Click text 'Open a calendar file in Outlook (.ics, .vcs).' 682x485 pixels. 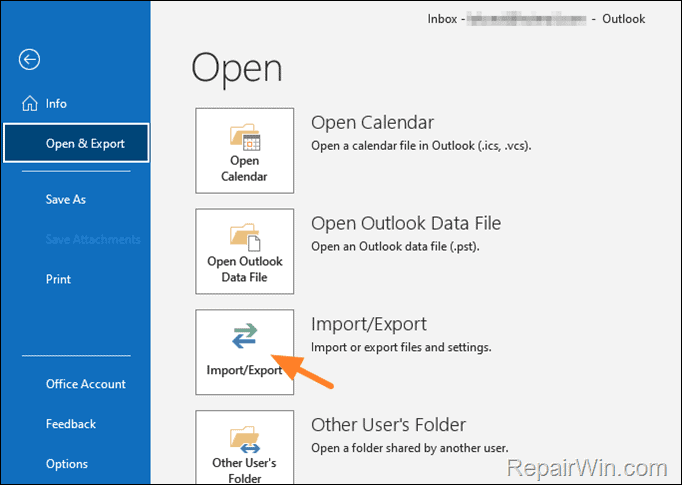(421, 146)
